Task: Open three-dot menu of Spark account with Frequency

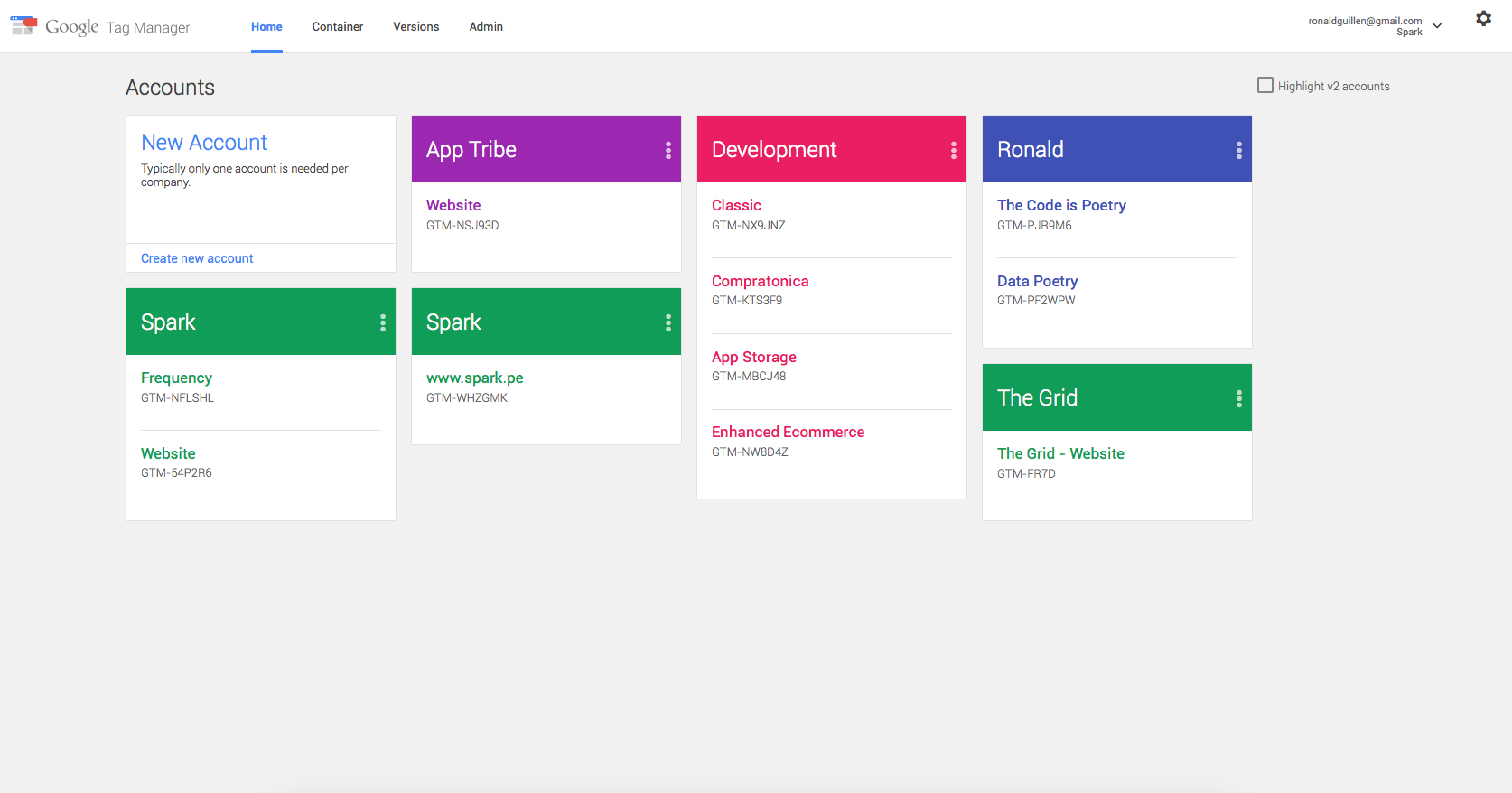Action: (x=383, y=322)
